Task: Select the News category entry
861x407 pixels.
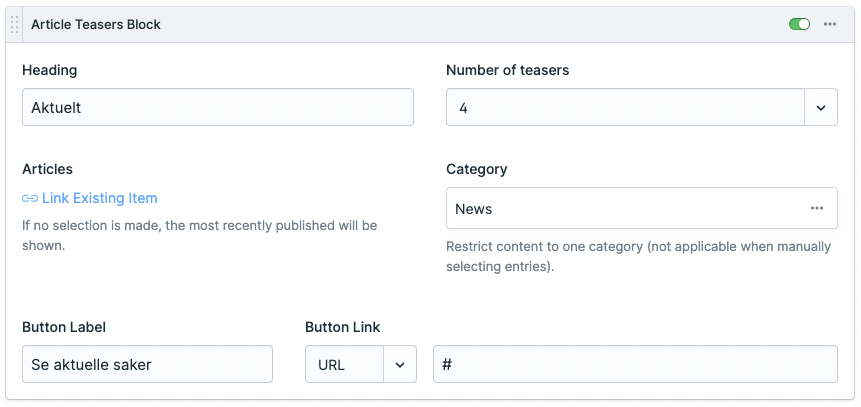Action: click(x=620, y=208)
